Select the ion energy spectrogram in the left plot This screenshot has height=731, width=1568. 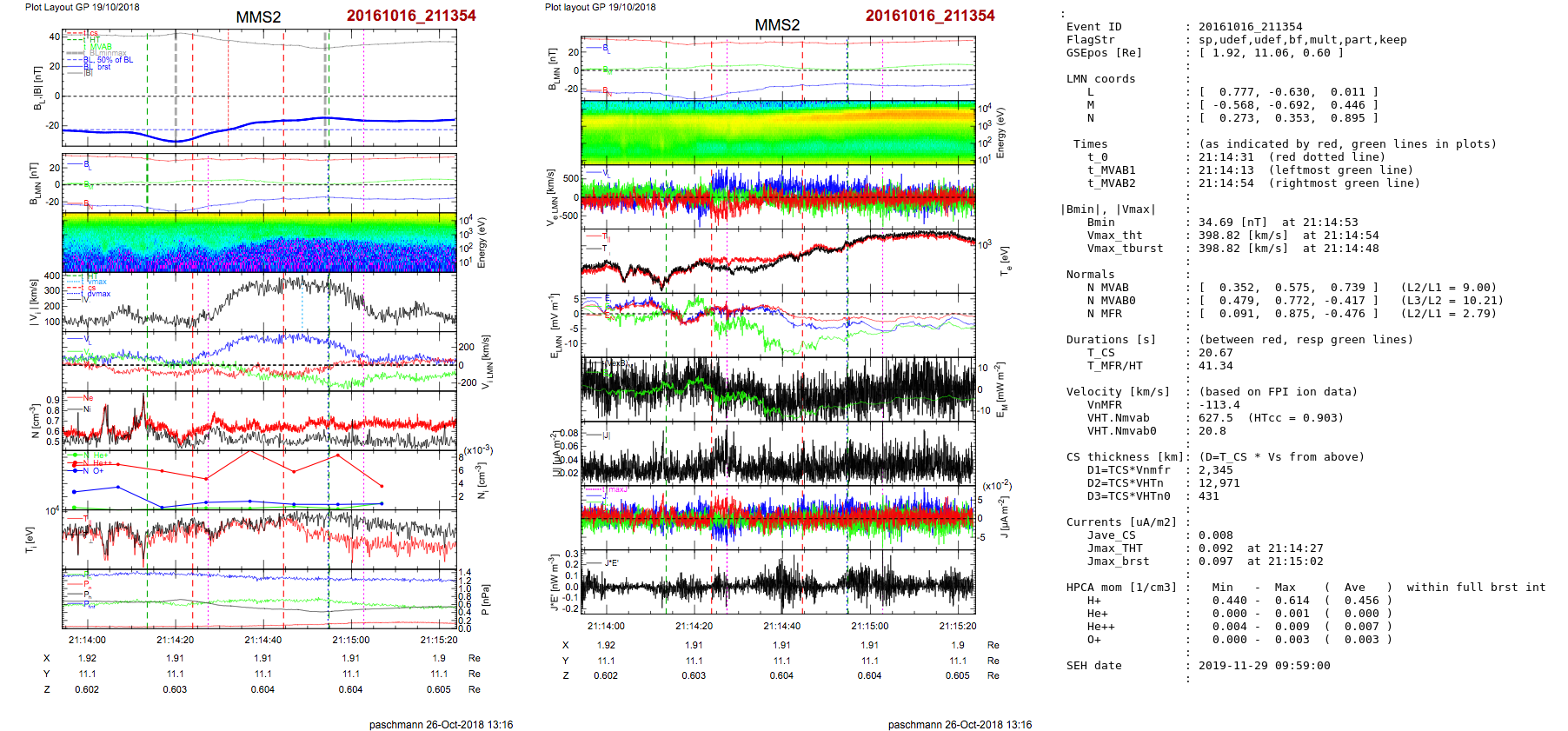click(x=259, y=243)
